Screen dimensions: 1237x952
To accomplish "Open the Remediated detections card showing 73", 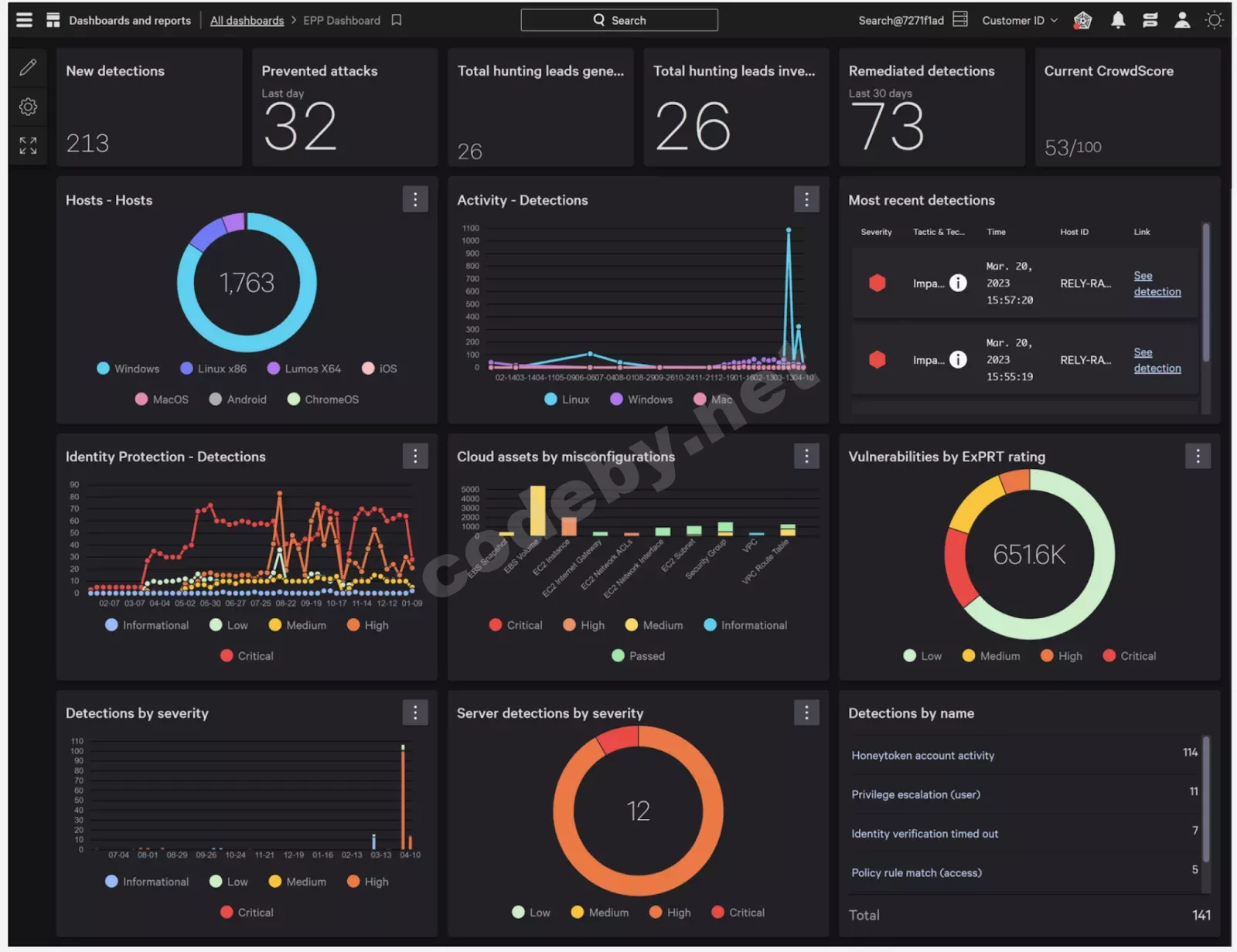I will click(x=932, y=107).
